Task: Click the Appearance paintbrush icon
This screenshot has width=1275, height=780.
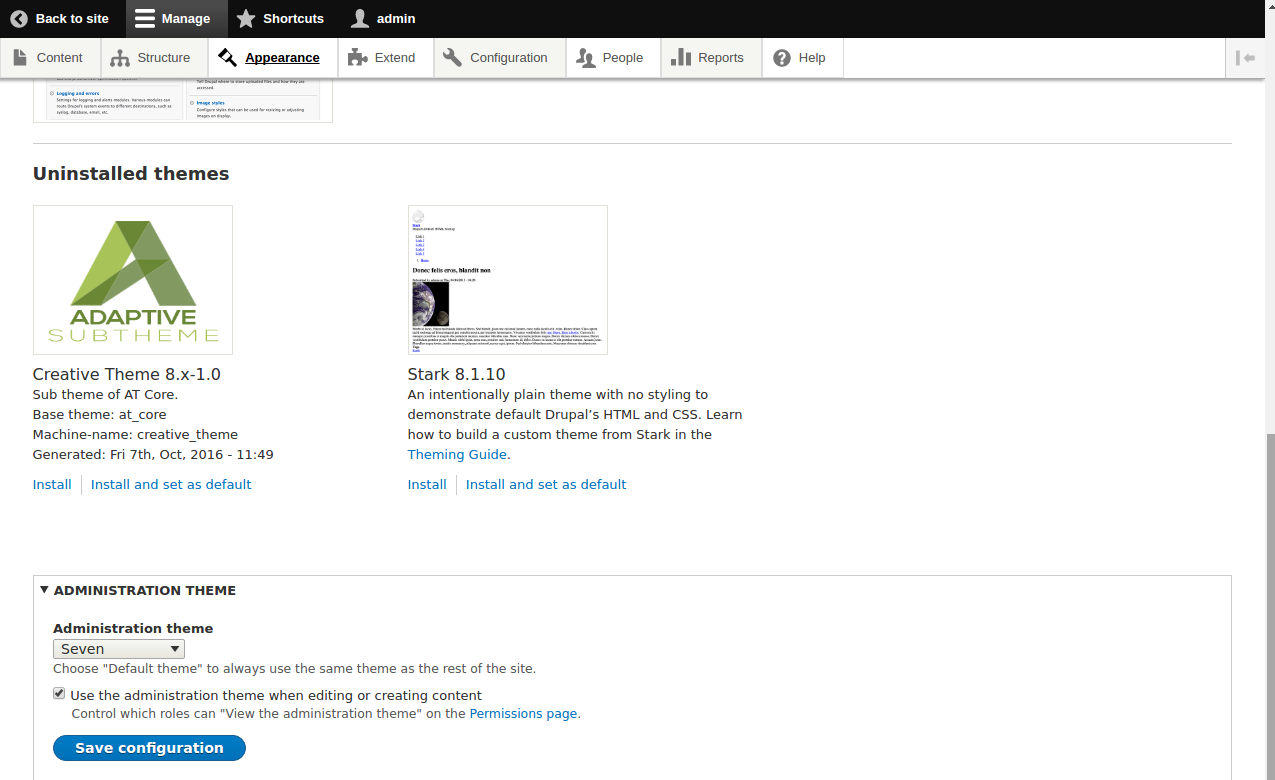Action: tap(227, 58)
